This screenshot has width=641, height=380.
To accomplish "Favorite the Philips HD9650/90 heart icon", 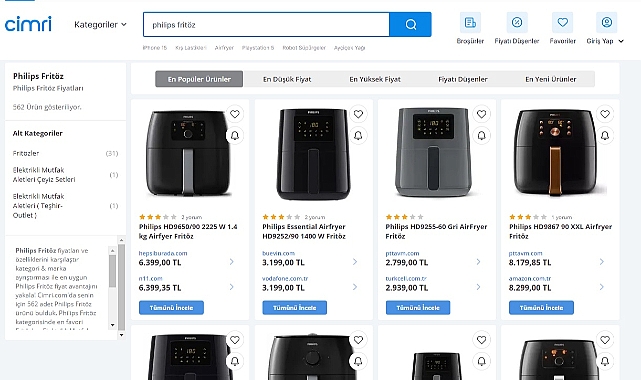I will click(x=235, y=114).
